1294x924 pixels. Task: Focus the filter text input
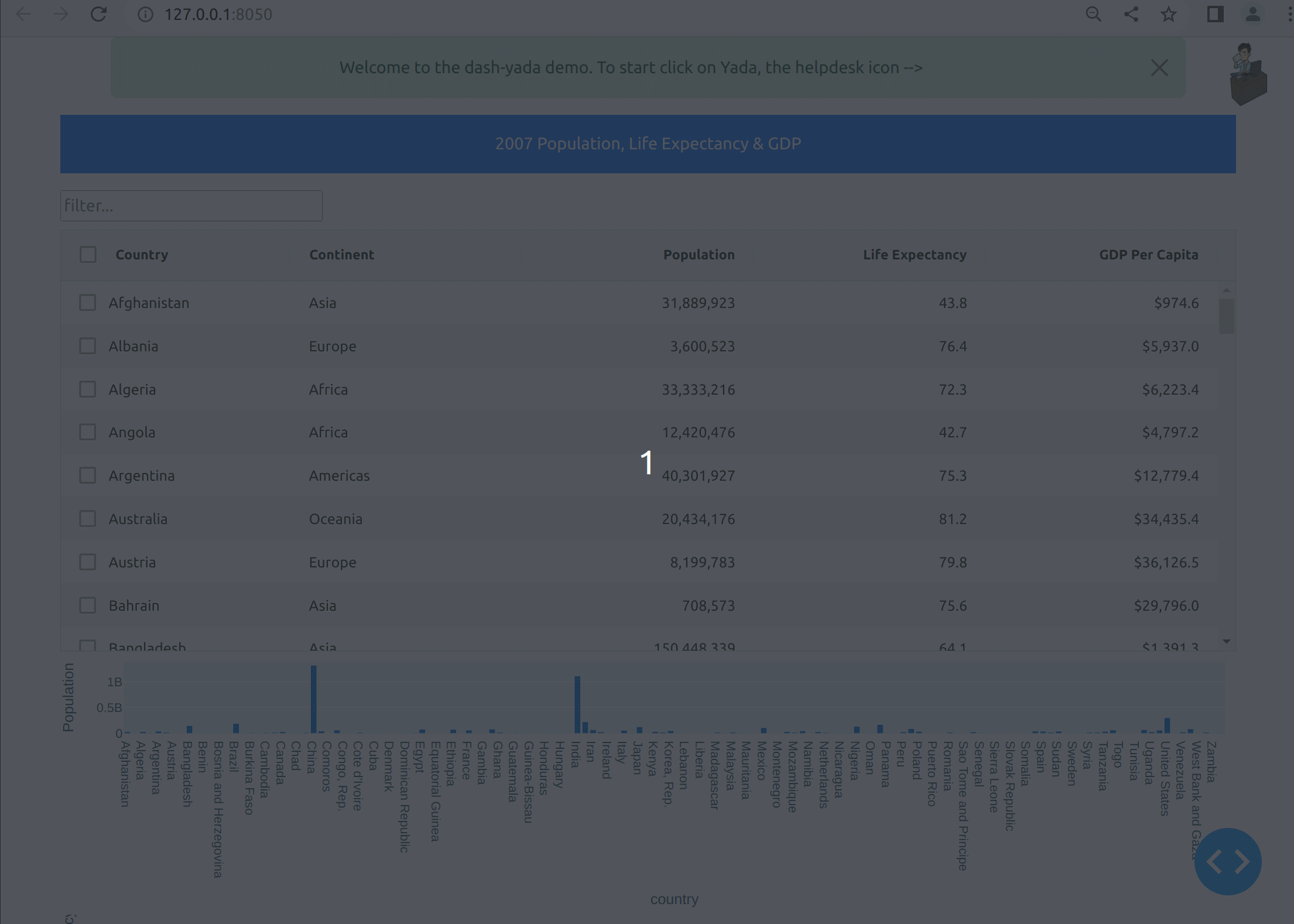coord(191,206)
